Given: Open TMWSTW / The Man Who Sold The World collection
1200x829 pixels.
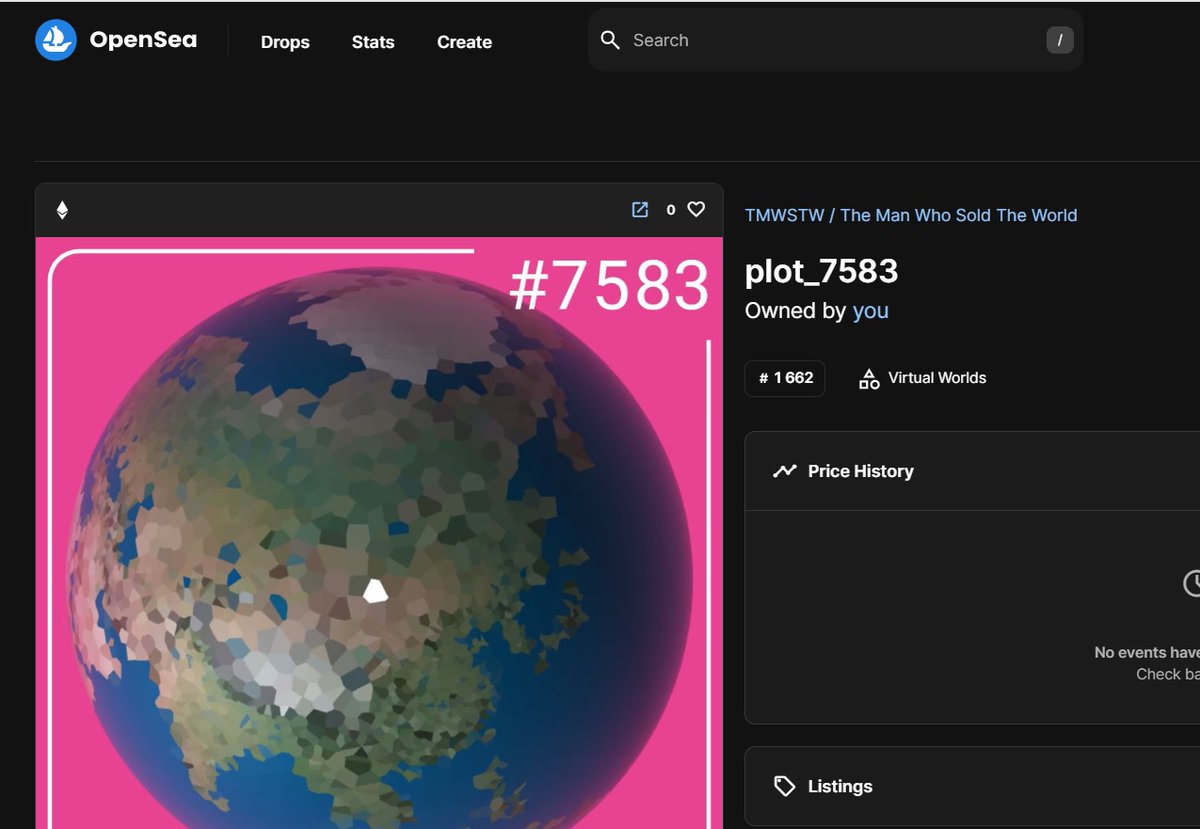Looking at the screenshot, I should click(x=911, y=215).
